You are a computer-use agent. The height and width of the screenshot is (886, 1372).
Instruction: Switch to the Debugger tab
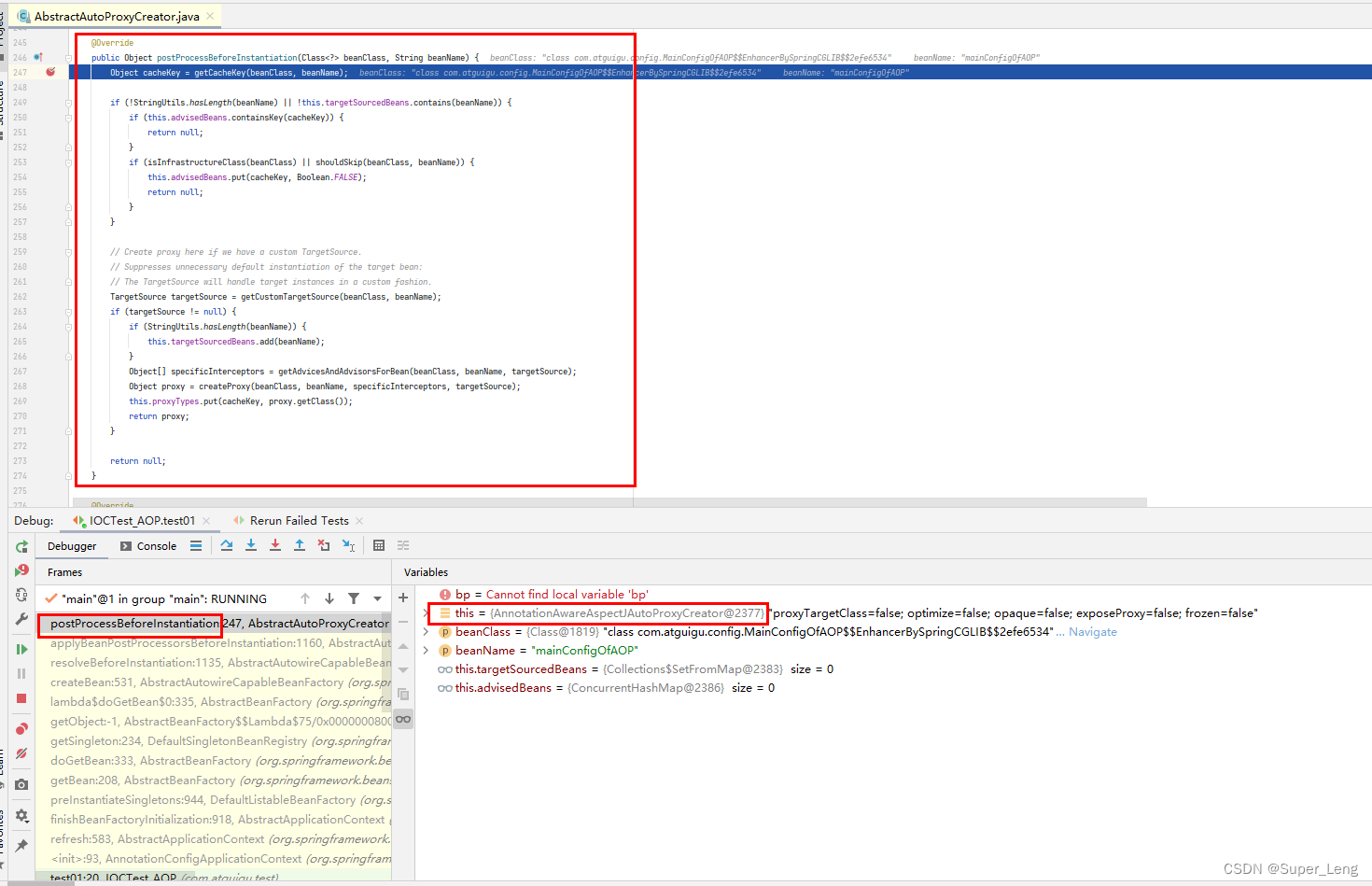72,546
